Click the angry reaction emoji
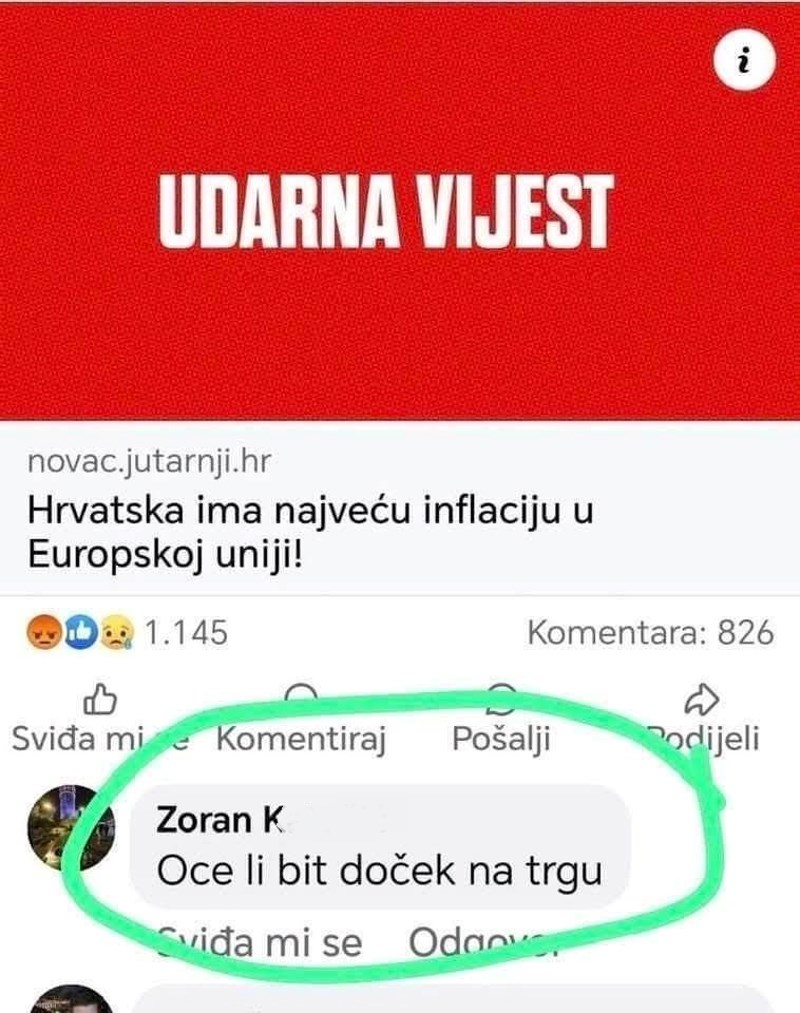The height and width of the screenshot is (1013, 800). tap(44, 632)
